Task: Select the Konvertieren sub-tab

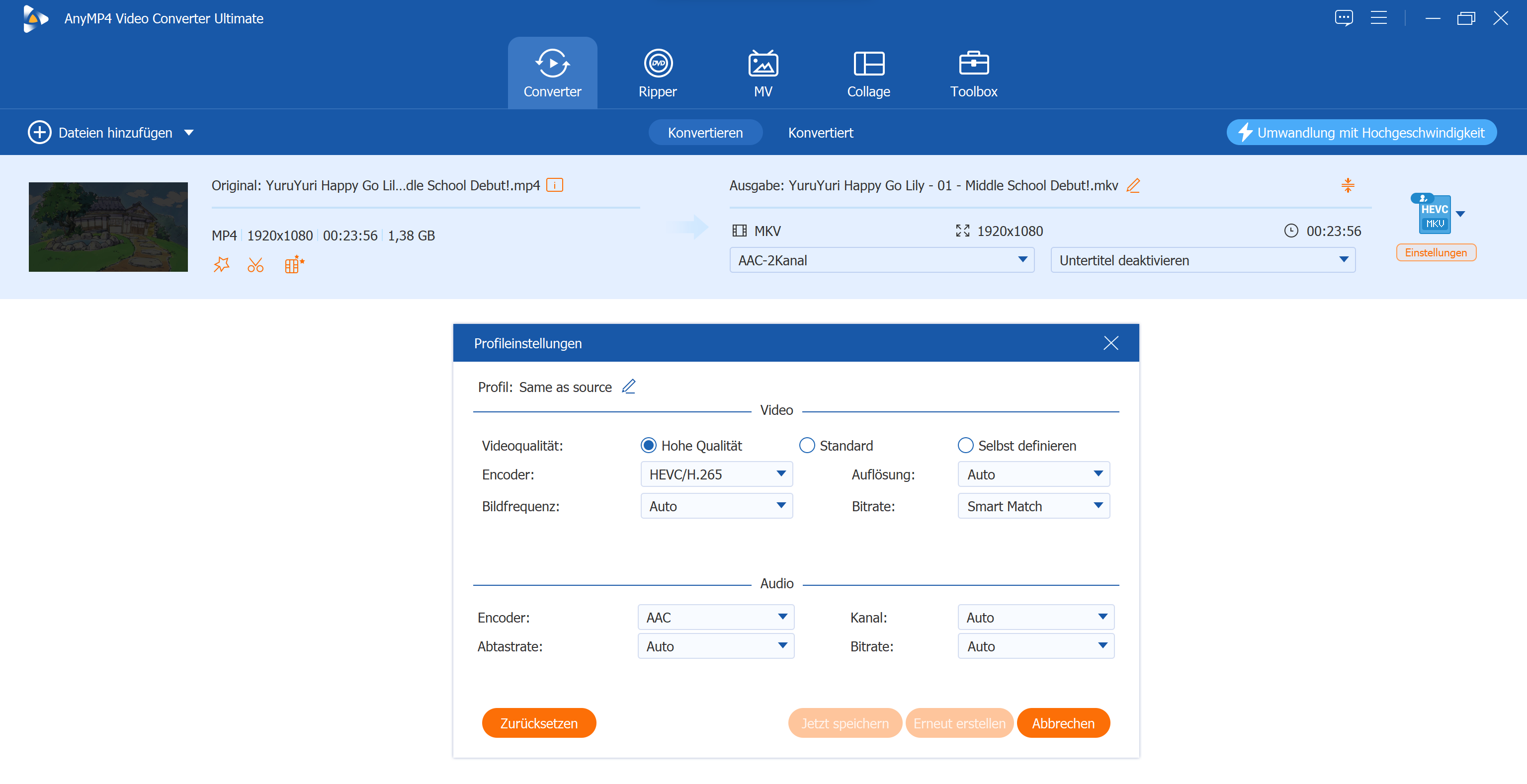Action: click(705, 132)
